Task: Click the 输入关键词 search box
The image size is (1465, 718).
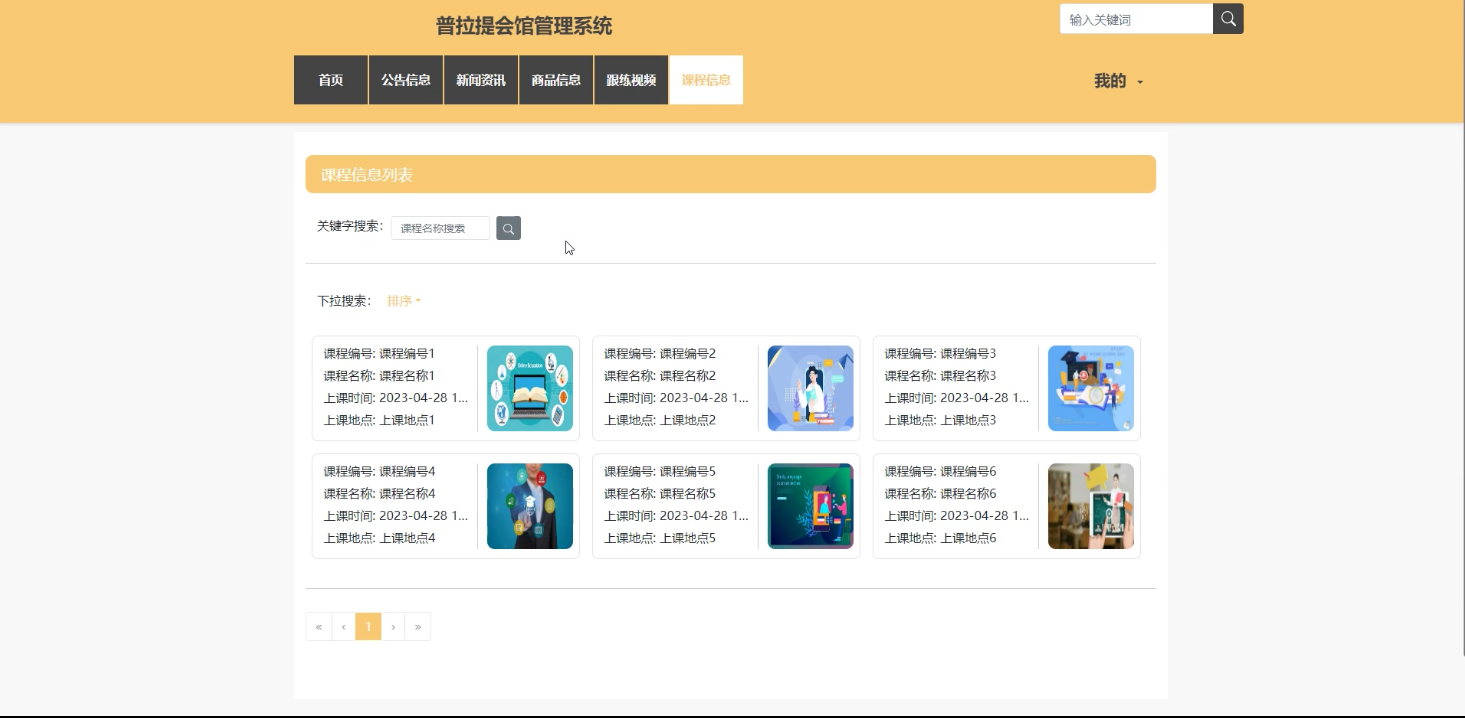Action: pyautogui.click(x=1135, y=18)
